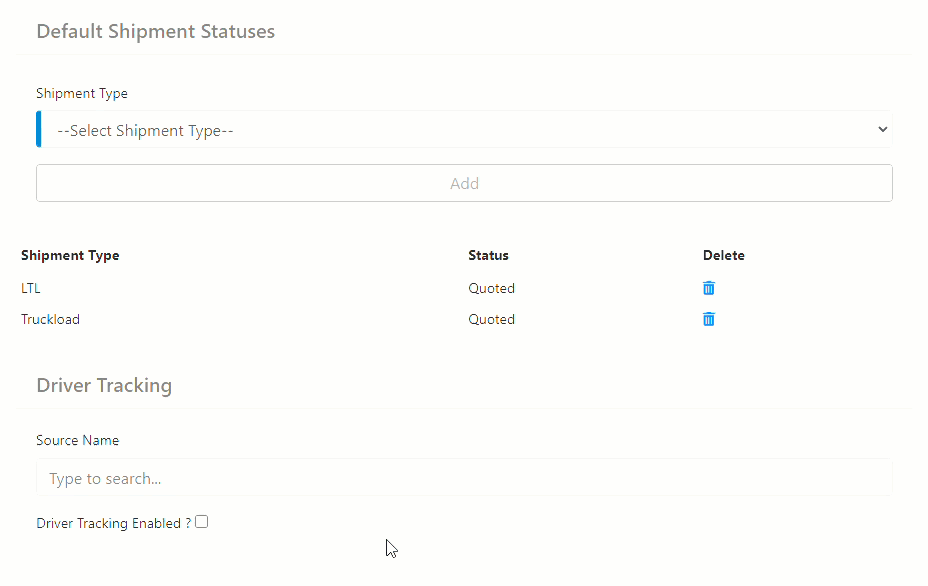Click the Source Name field label

(78, 440)
